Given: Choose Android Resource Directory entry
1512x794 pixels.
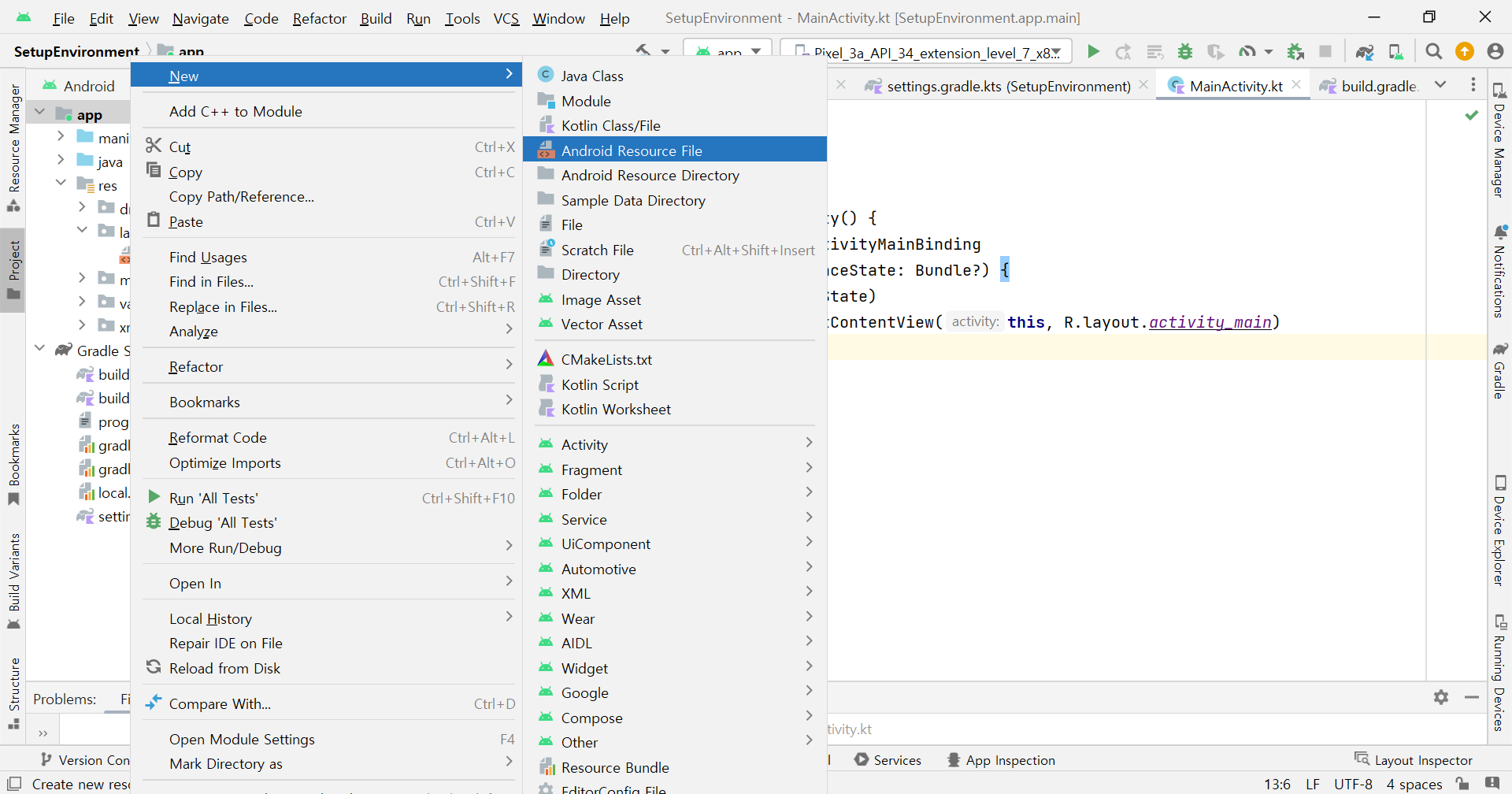Looking at the screenshot, I should pyautogui.click(x=675, y=175).
